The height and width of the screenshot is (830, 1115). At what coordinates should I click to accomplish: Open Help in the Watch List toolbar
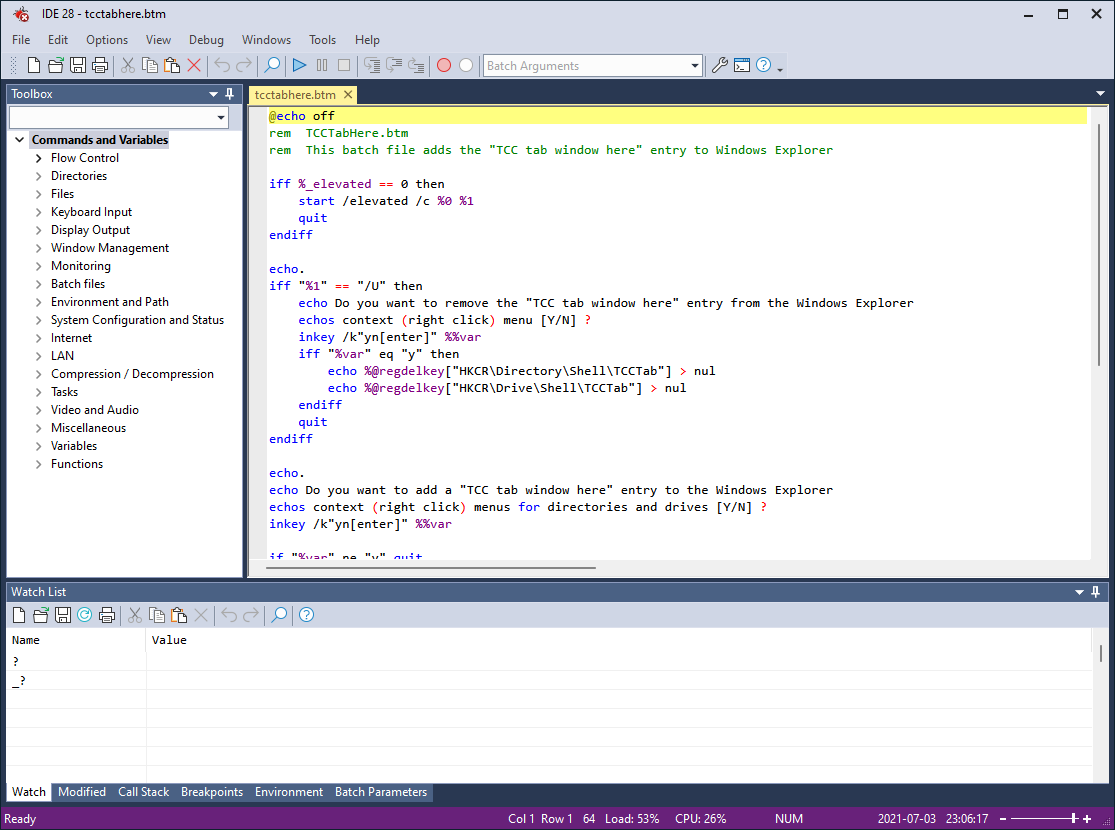tap(306, 615)
